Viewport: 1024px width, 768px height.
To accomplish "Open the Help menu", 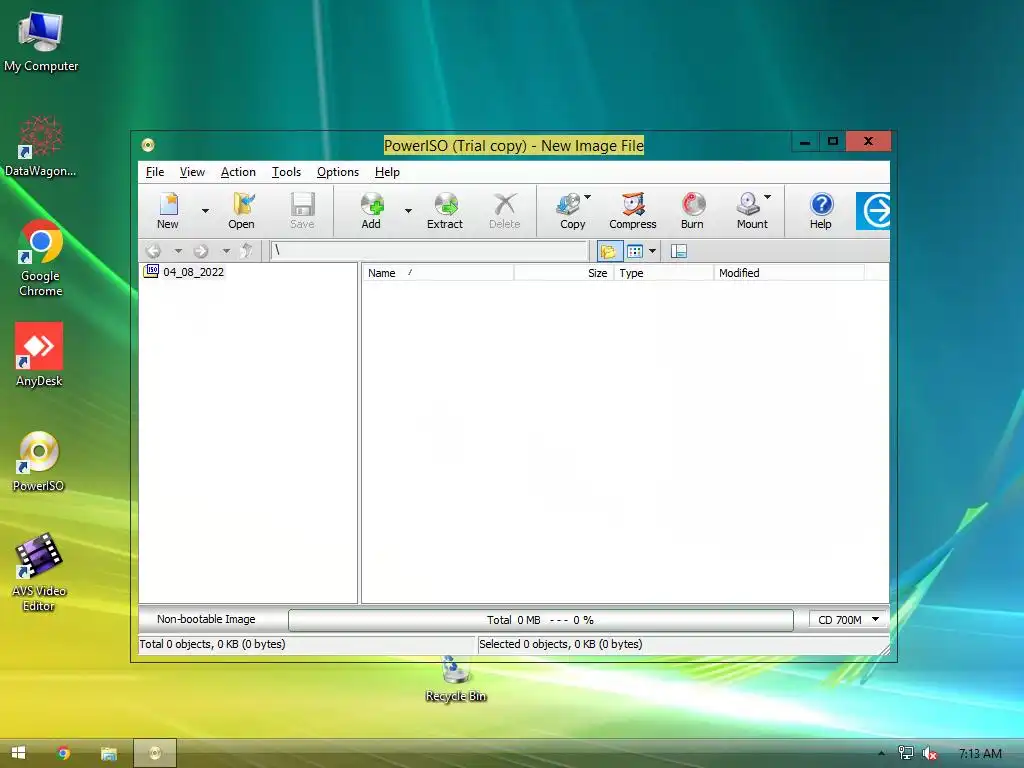I will coord(387,172).
